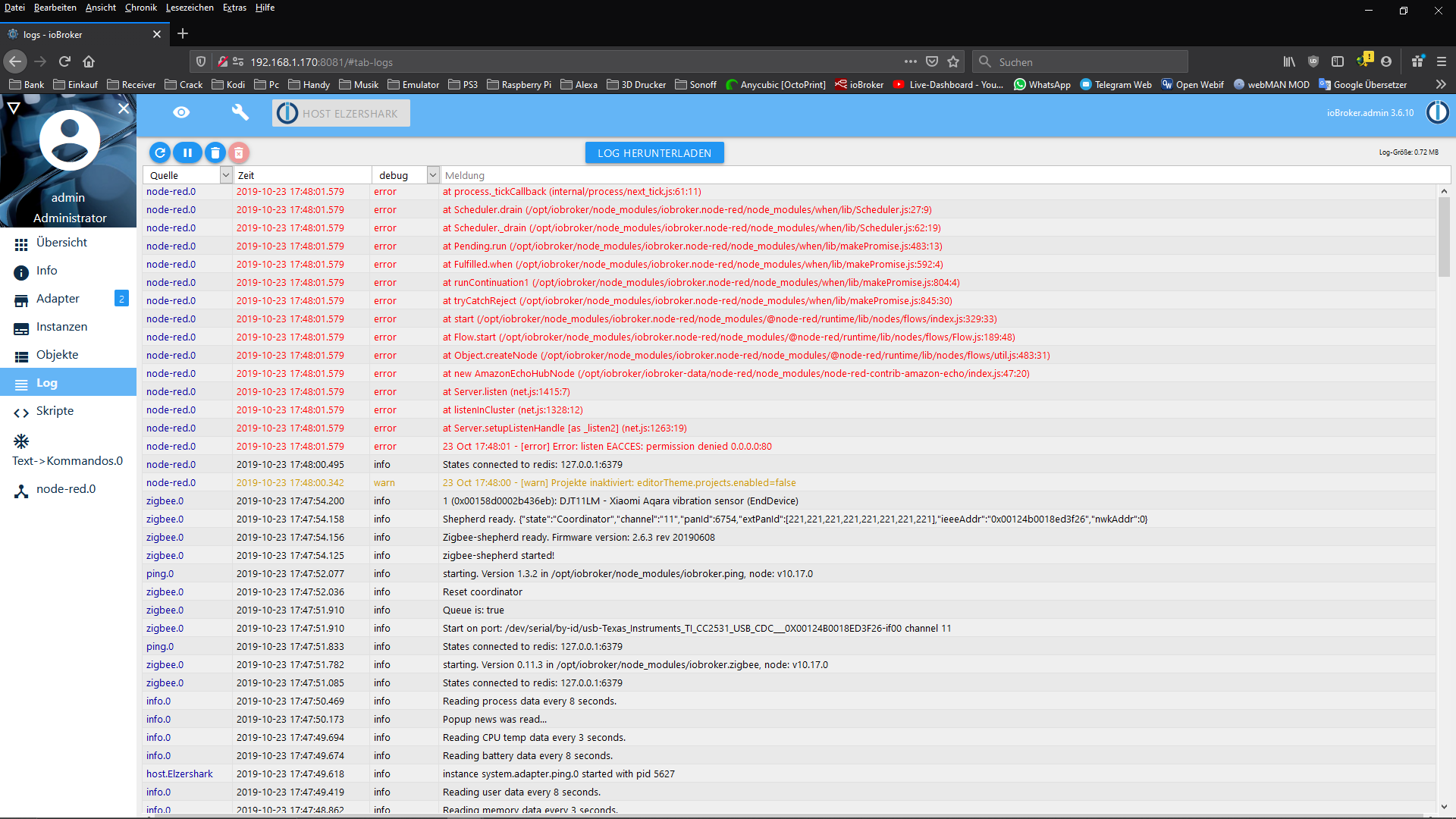Click the Adapter update badge showing 2
Image resolution: width=1456 pixels, height=819 pixels.
[121, 299]
